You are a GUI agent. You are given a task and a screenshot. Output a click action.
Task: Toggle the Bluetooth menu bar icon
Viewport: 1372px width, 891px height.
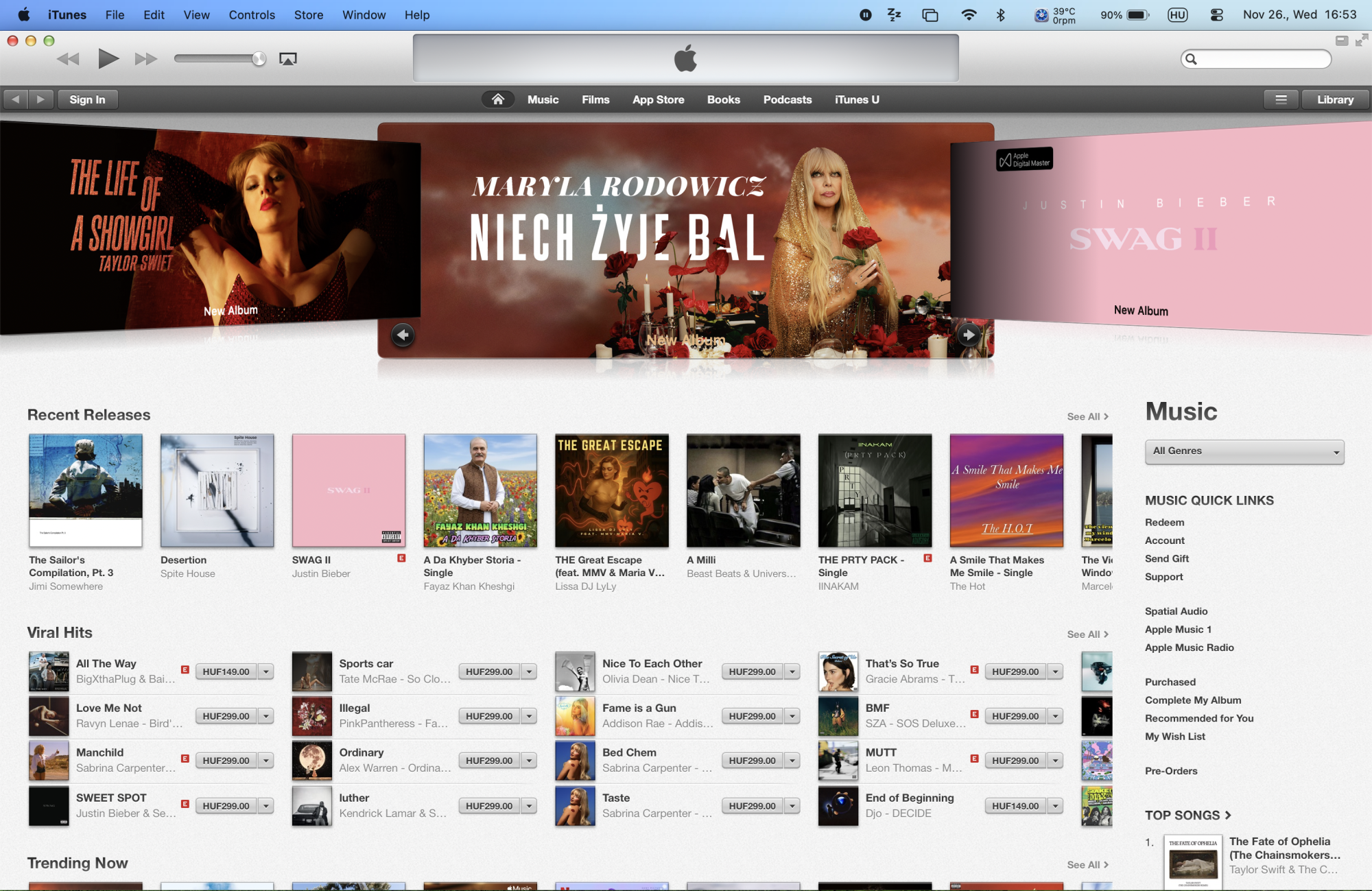[1001, 15]
